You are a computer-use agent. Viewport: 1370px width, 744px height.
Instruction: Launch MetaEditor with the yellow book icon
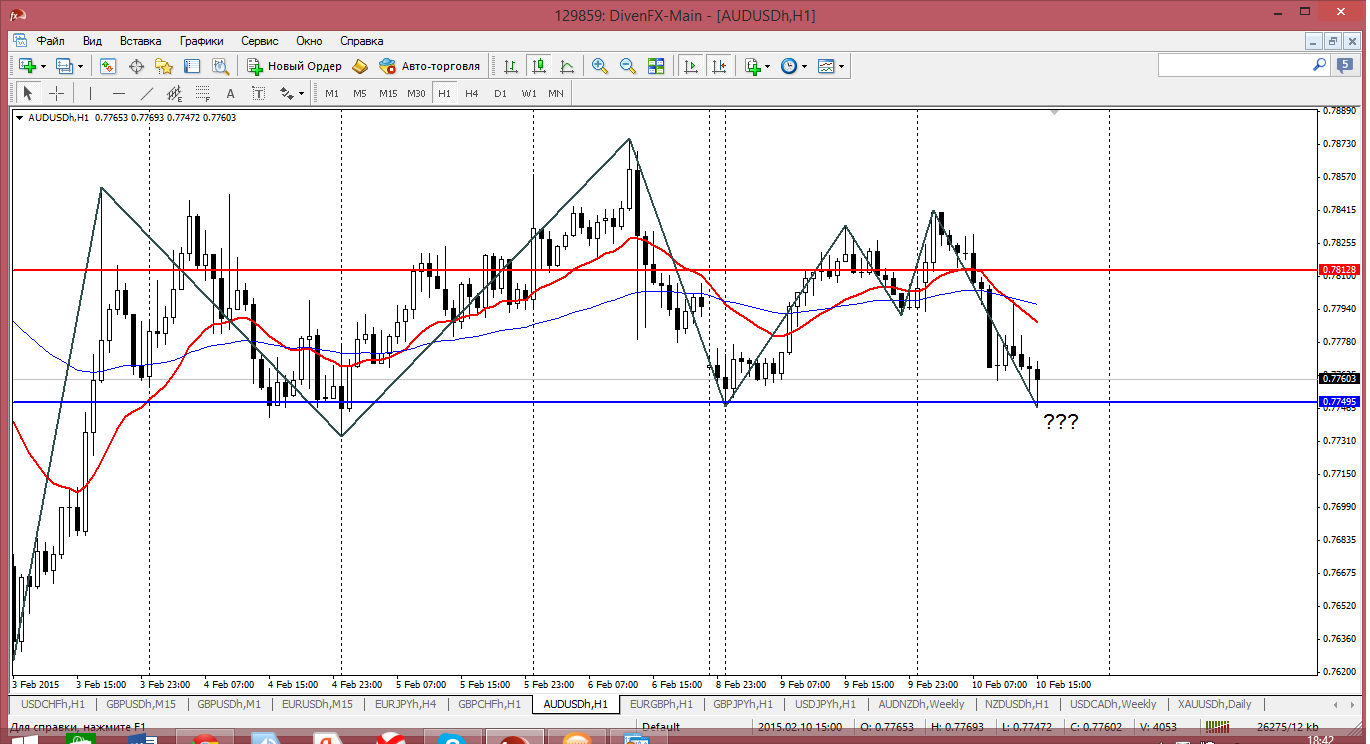[x=360, y=66]
